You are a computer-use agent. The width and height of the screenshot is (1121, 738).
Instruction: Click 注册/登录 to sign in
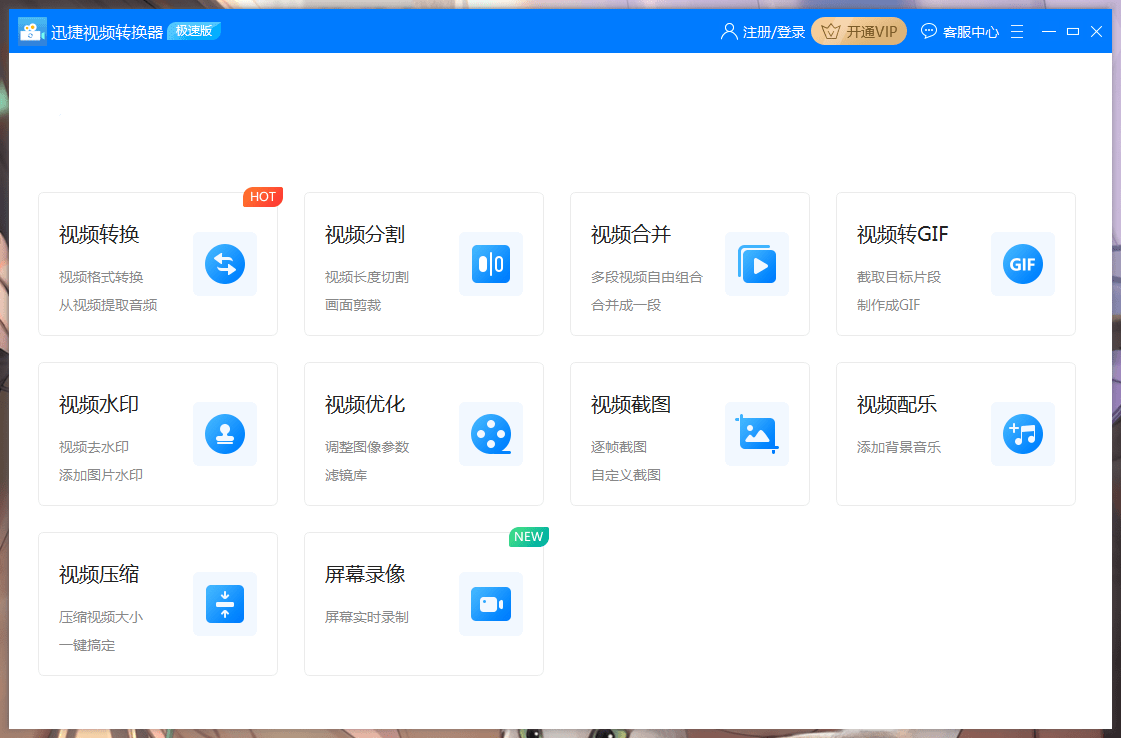[764, 31]
